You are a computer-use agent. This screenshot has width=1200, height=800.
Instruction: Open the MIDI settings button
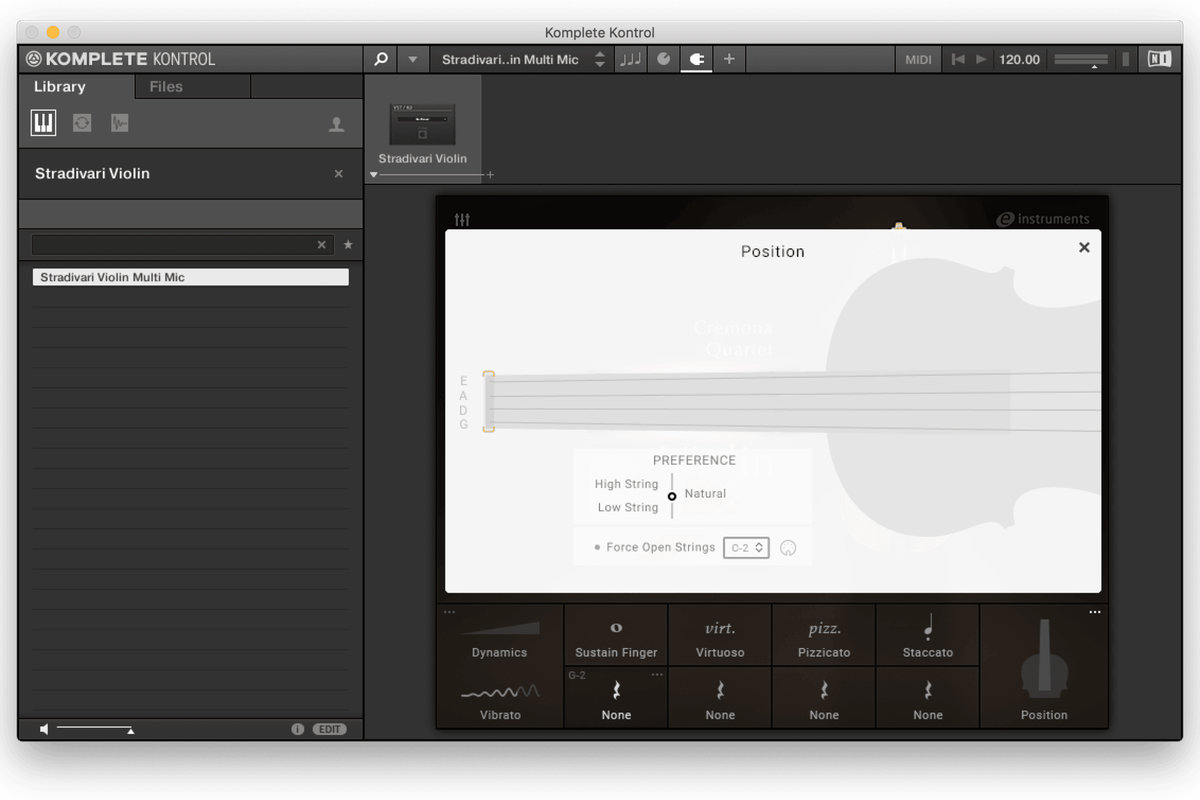pos(918,59)
